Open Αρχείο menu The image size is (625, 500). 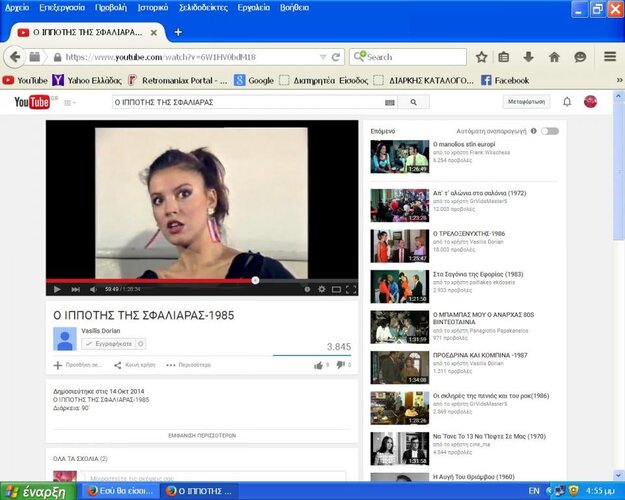point(16,8)
